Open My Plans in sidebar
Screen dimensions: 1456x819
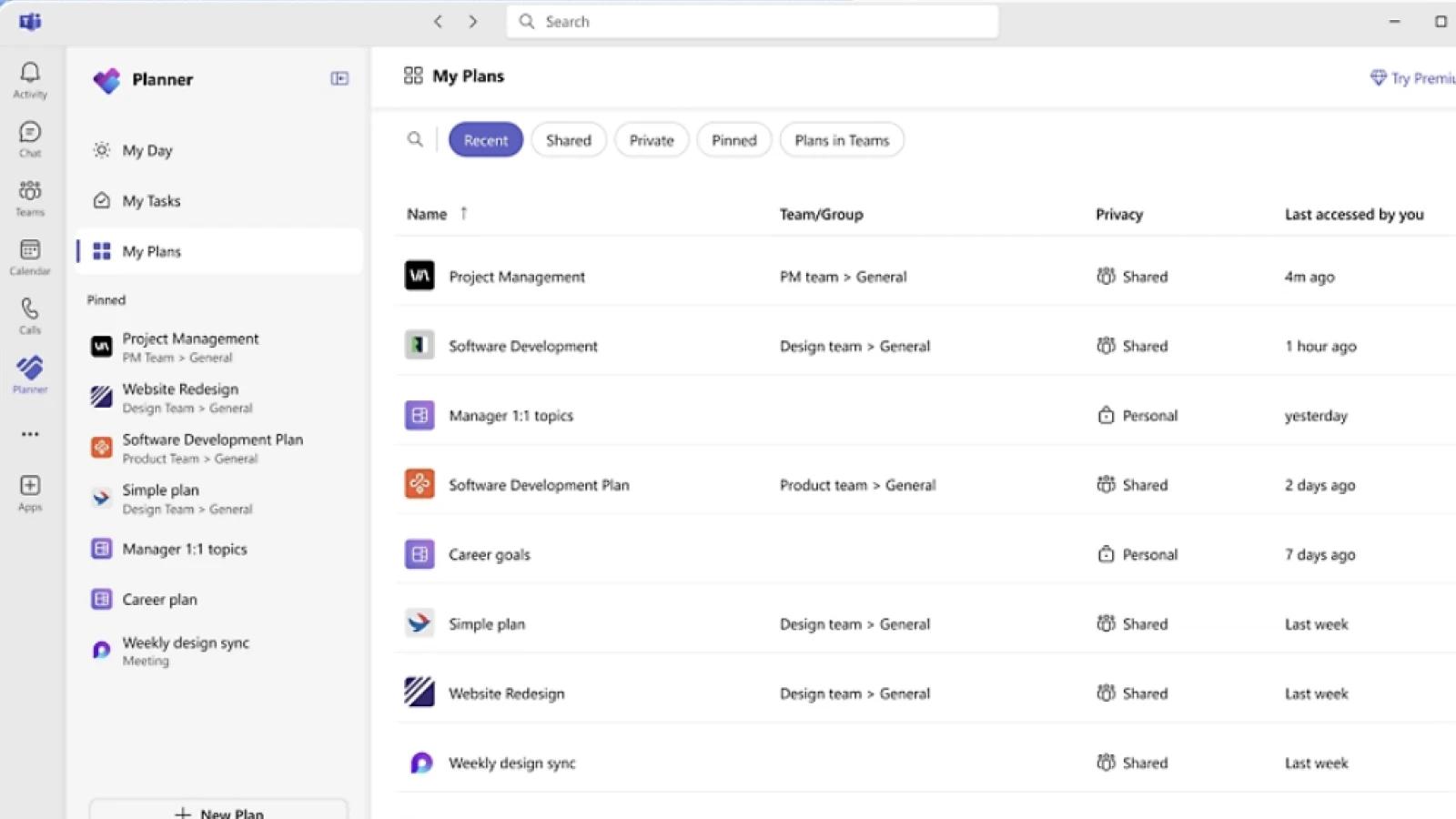(x=218, y=251)
